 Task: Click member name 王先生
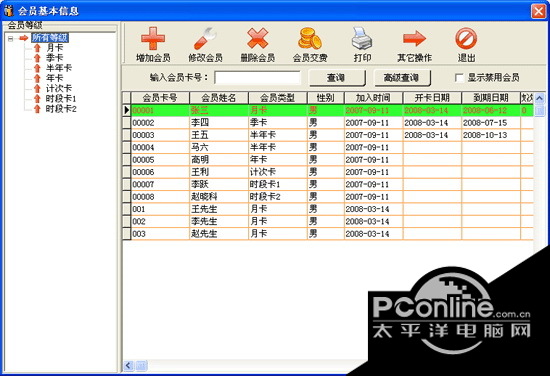click(x=204, y=209)
